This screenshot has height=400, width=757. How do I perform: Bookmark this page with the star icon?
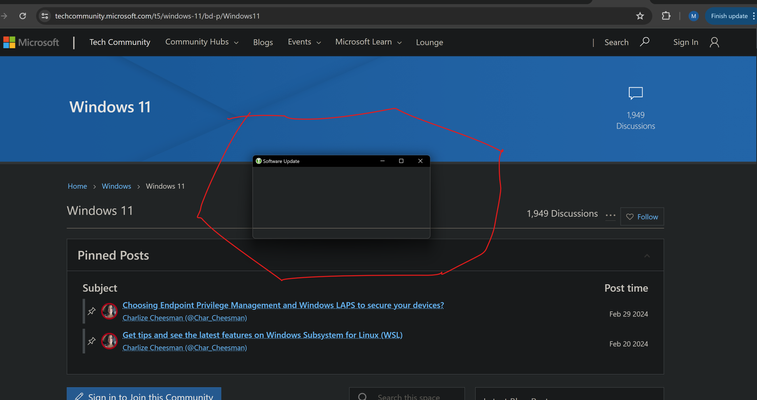pyautogui.click(x=640, y=16)
